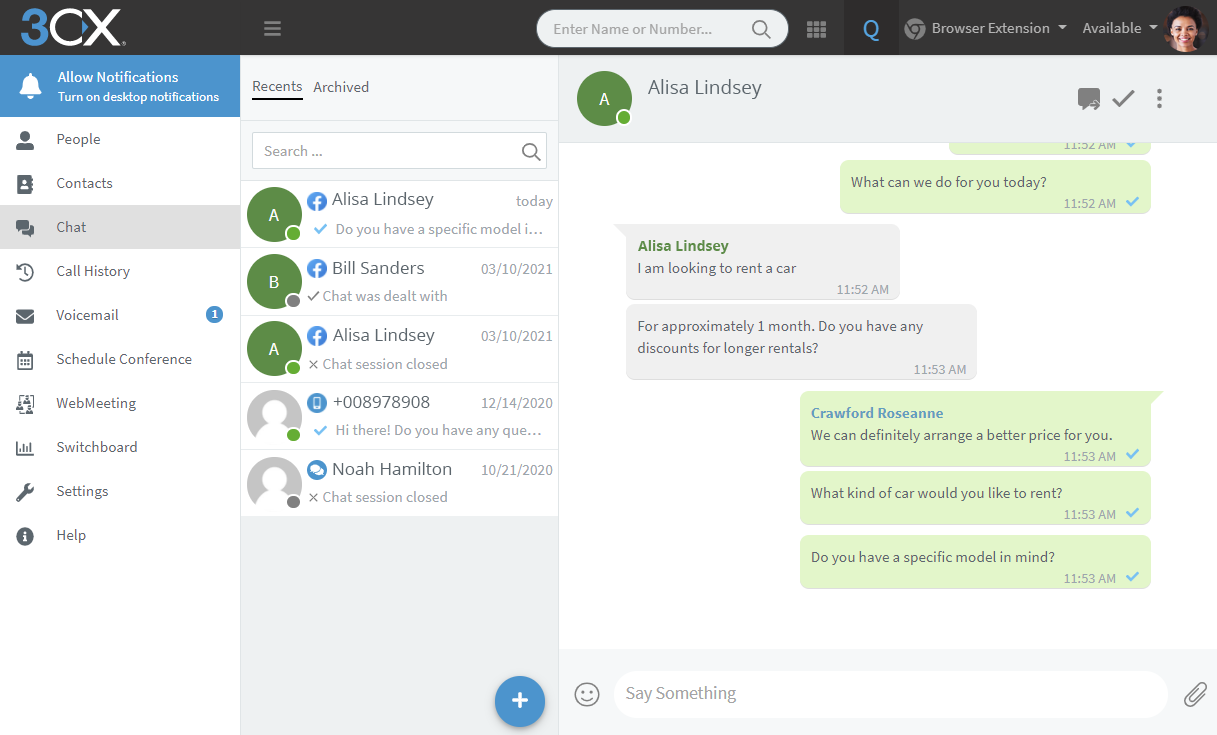Image resolution: width=1217 pixels, height=735 pixels.
Task: Go to Voicemail in sidebar
Action: [x=87, y=315]
